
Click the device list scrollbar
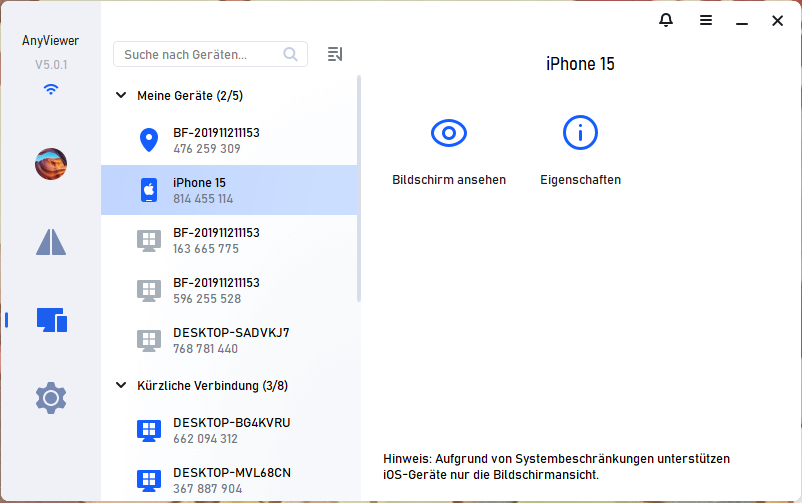[358, 200]
